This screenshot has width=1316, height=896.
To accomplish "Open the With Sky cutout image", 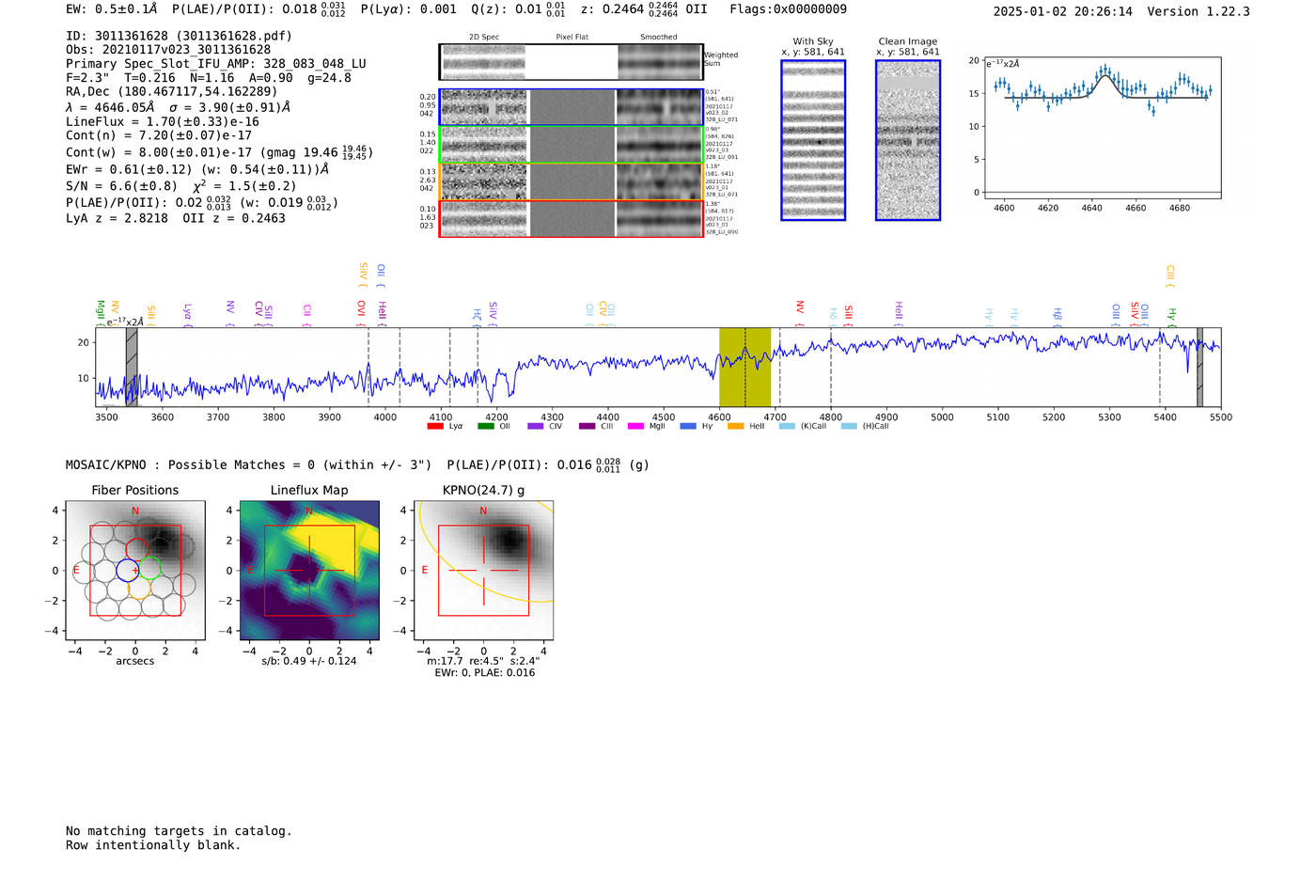I will [813, 140].
